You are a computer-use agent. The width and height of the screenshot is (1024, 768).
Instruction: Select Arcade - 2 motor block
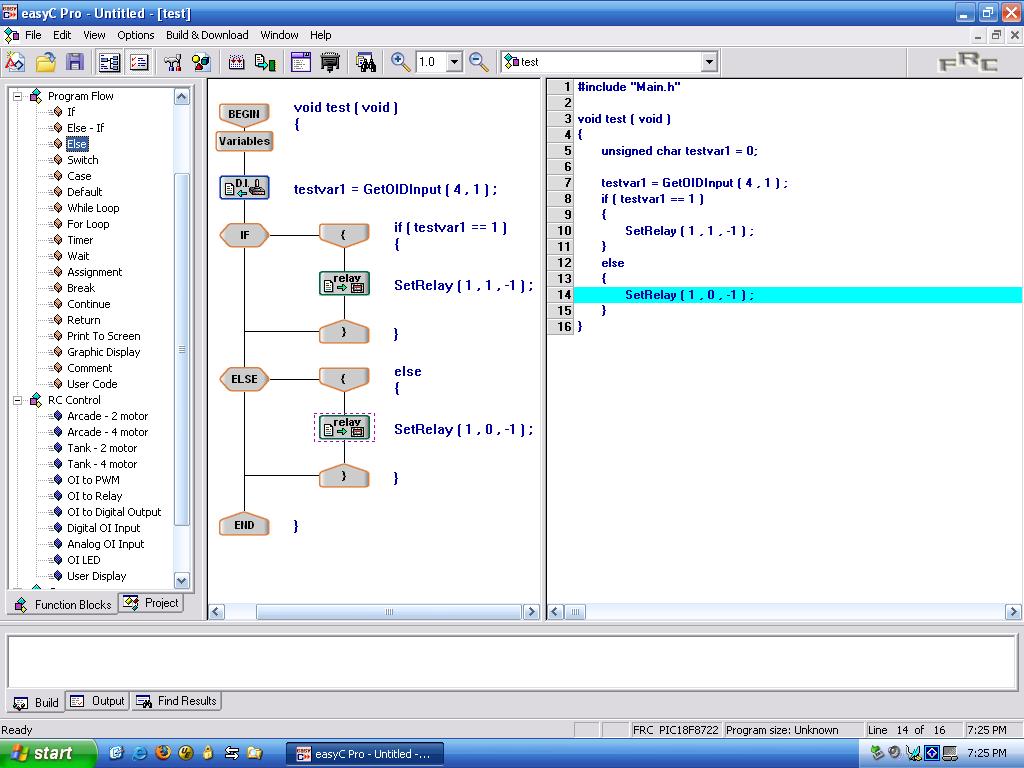point(108,416)
